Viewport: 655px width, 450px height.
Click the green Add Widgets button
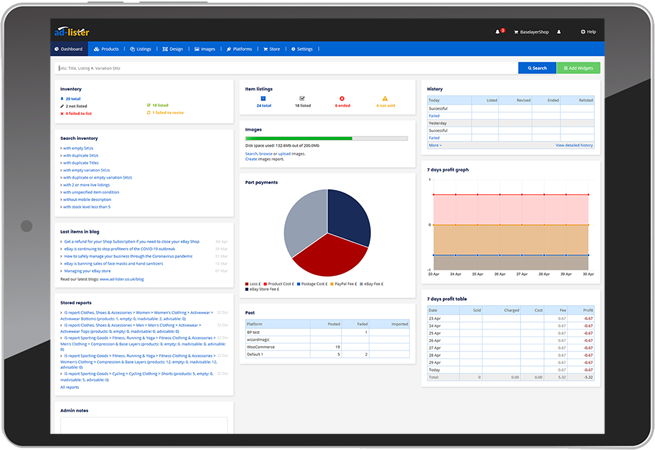(577, 68)
